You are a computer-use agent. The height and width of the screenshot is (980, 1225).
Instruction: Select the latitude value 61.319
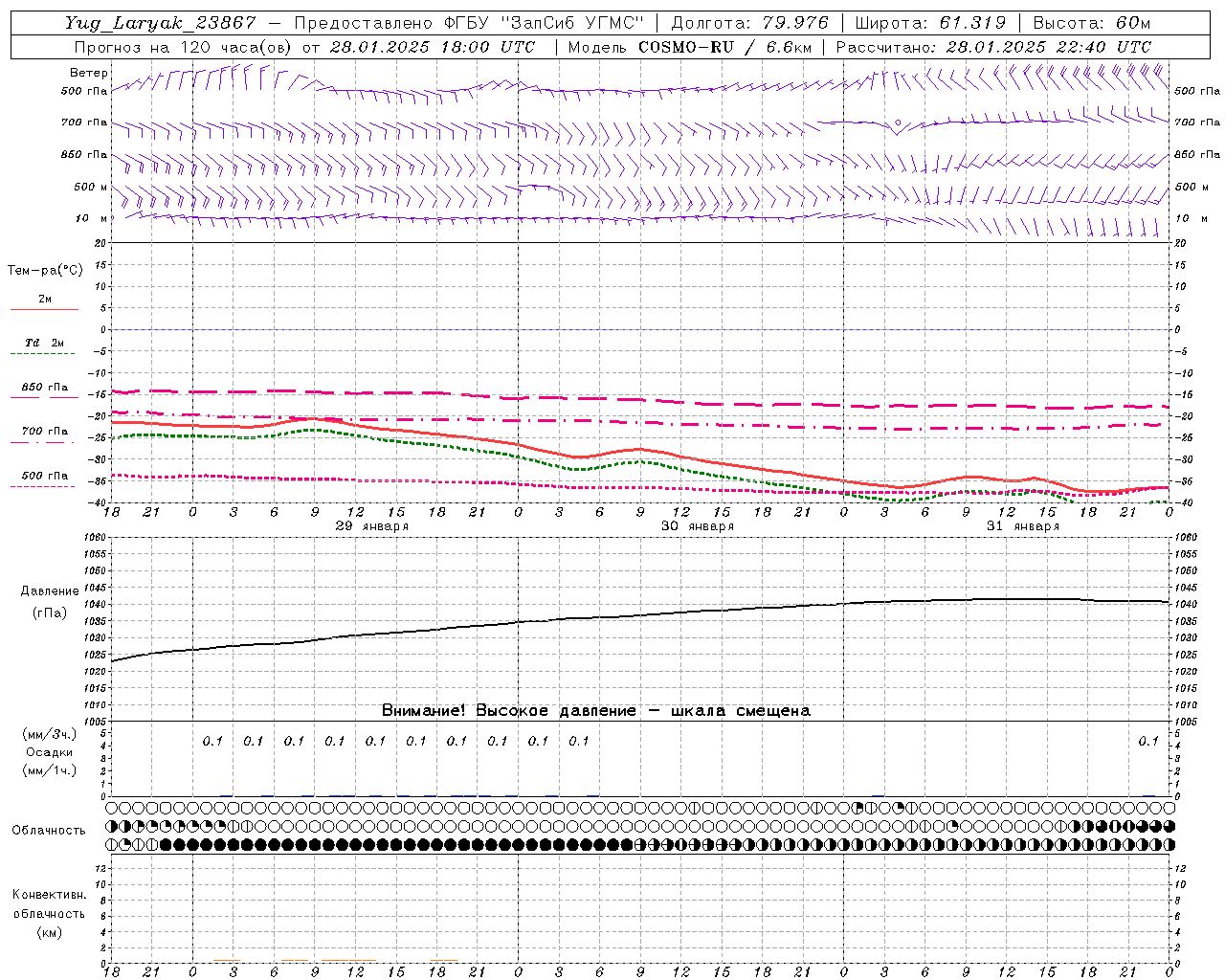pos(972,23)
